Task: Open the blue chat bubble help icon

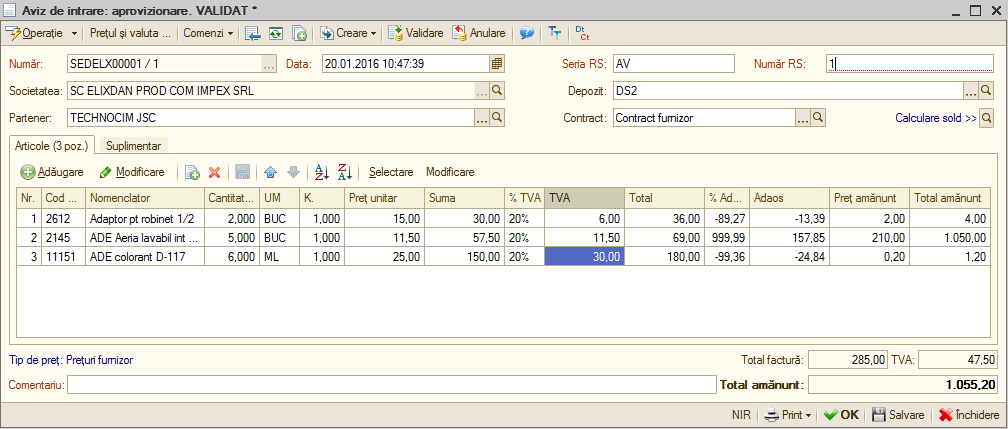Action: pos(526,33)
